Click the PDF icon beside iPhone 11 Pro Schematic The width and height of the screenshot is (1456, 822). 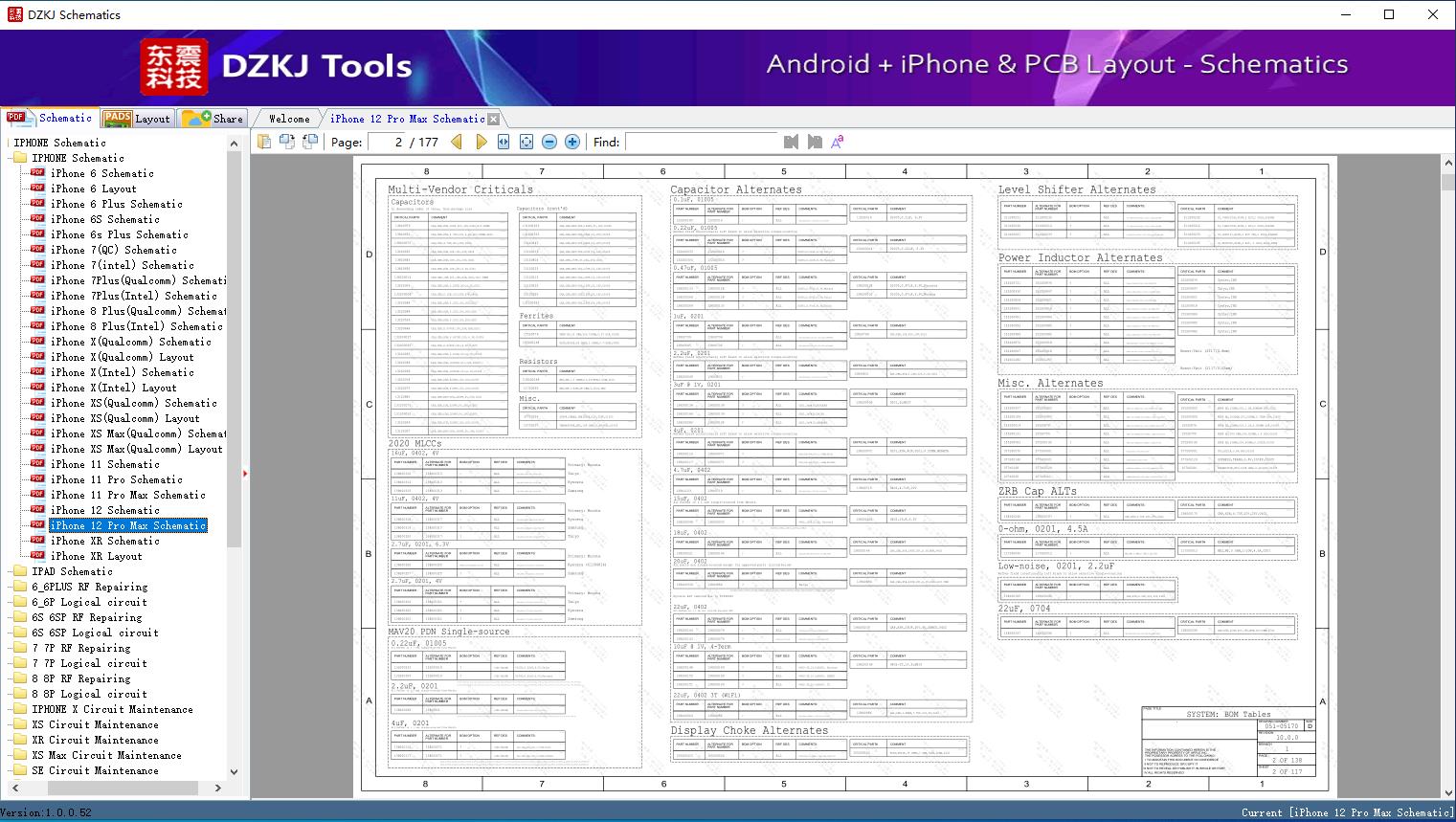click(37, 479)
